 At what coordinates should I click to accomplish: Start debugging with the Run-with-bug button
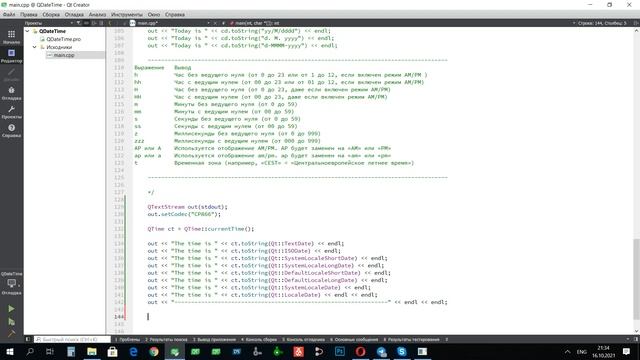click(11, 322)
